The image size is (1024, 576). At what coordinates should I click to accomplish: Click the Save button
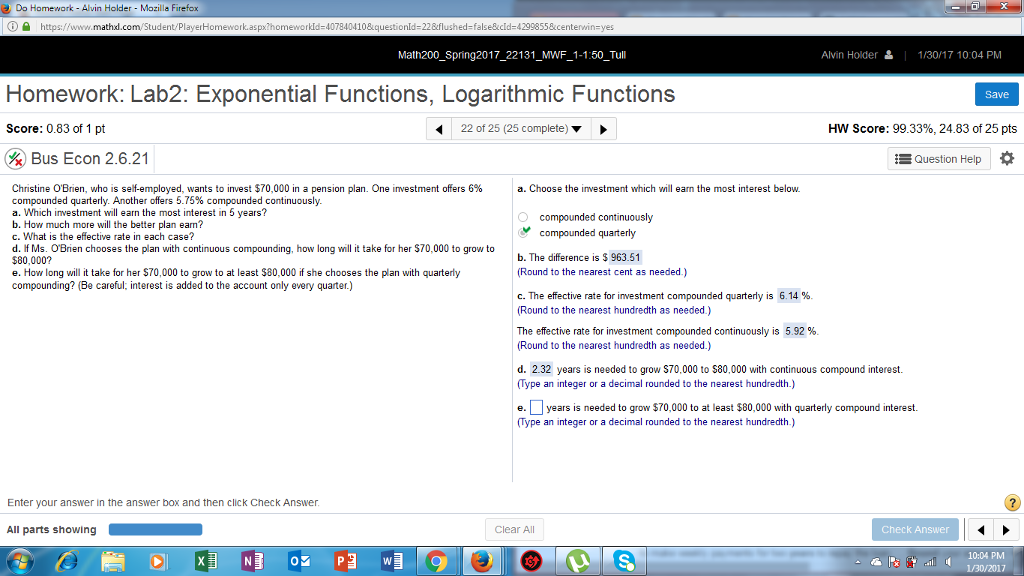tap(996, 94)
